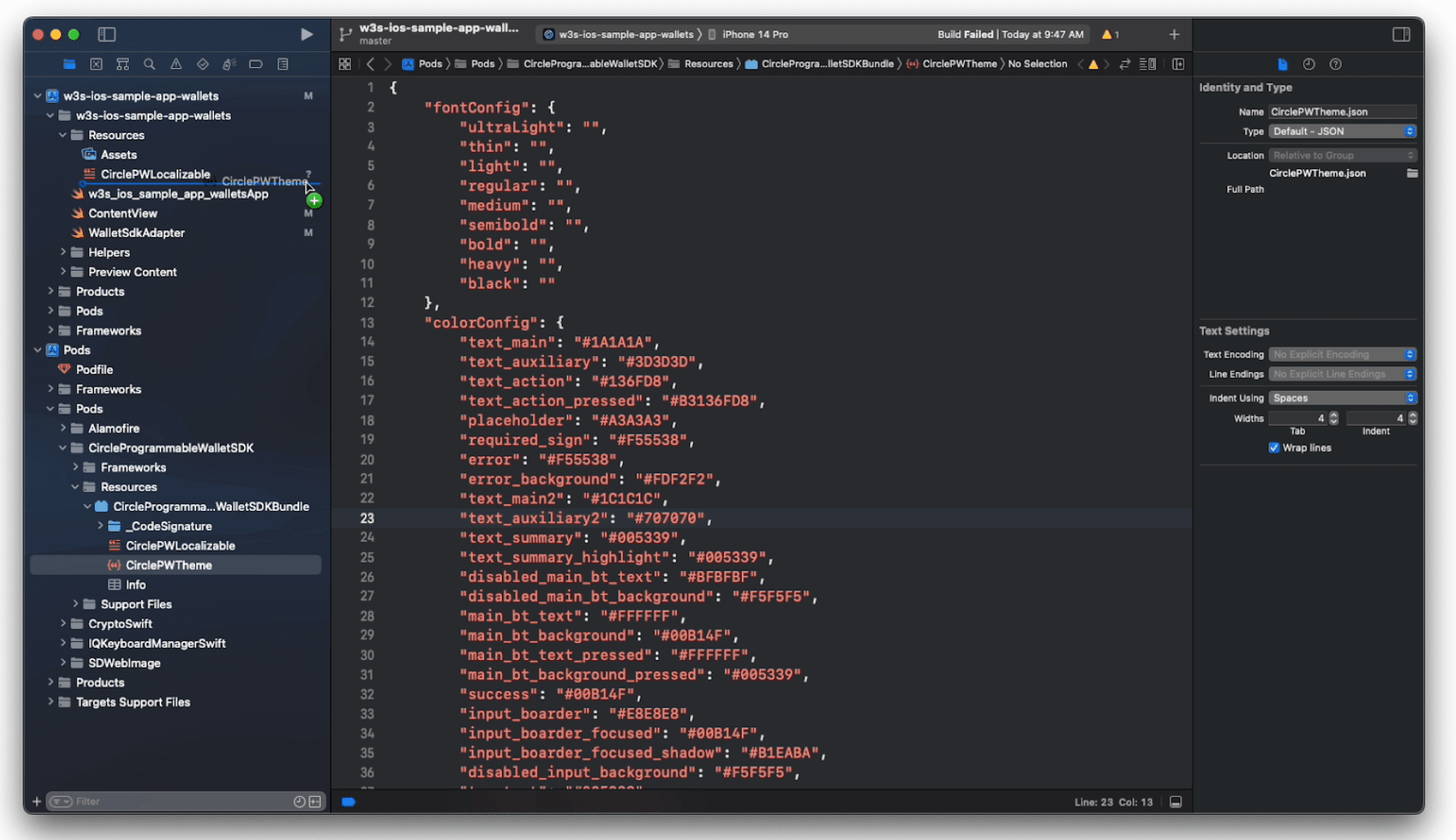This screenshot has height=840, width=1456.
Task: Toggle the debug area button in status bar
Action: coord(1176,802)
